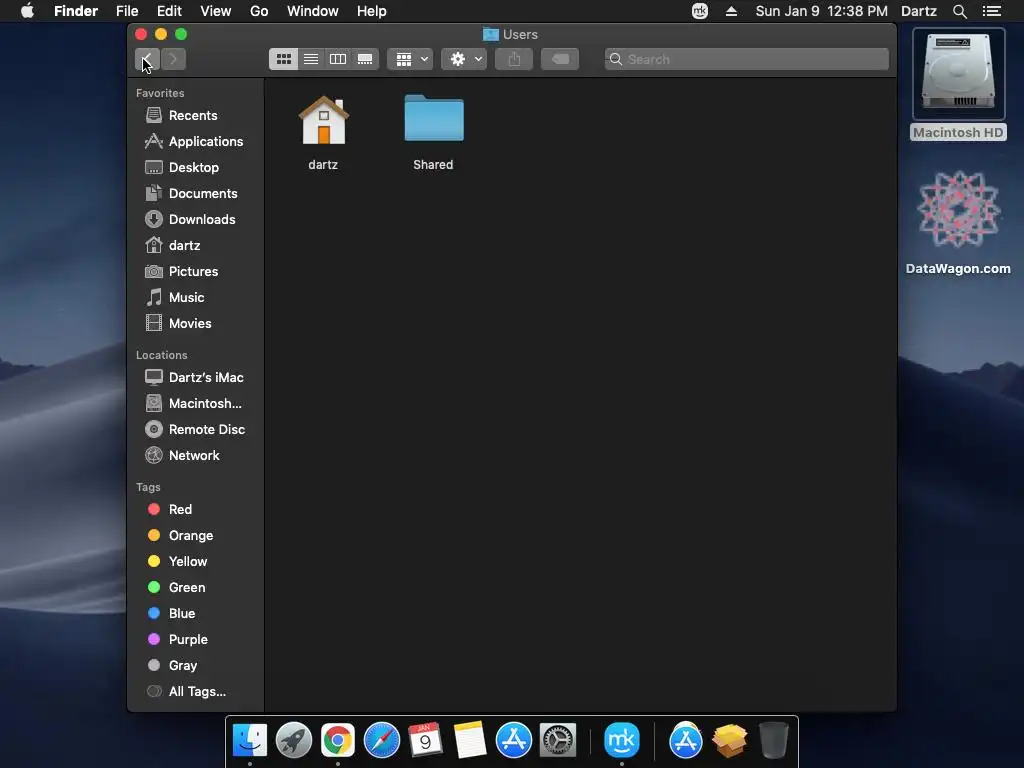Open Notes from the Dock
Screen dimensions: 1024x768
pos(470,741)
